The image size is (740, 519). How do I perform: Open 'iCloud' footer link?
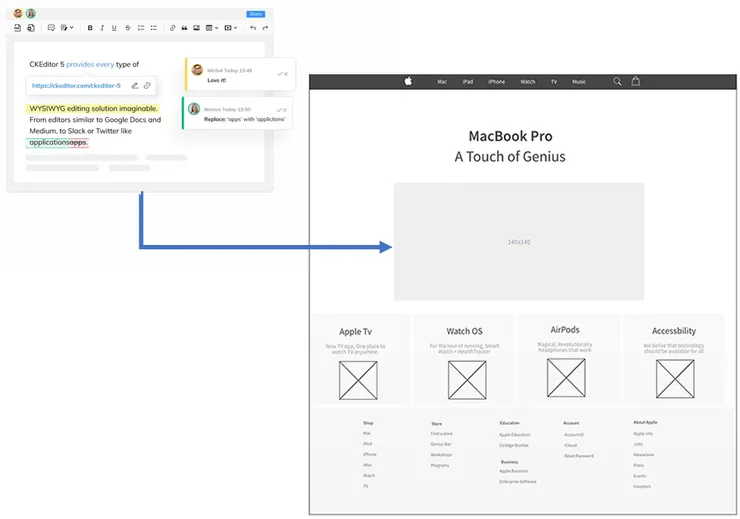pos(570,445)
